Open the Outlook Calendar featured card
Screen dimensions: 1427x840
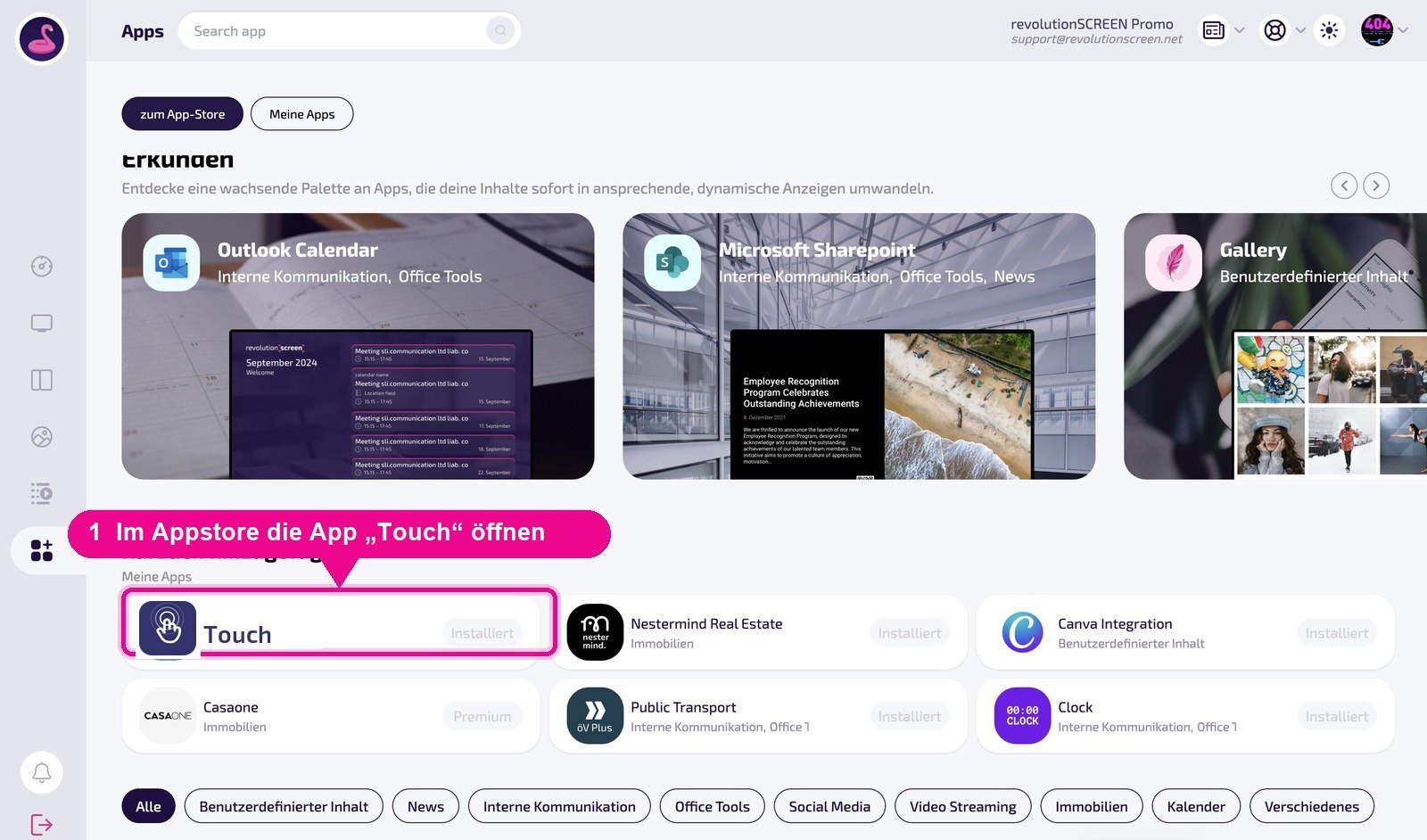click(358, 346)
